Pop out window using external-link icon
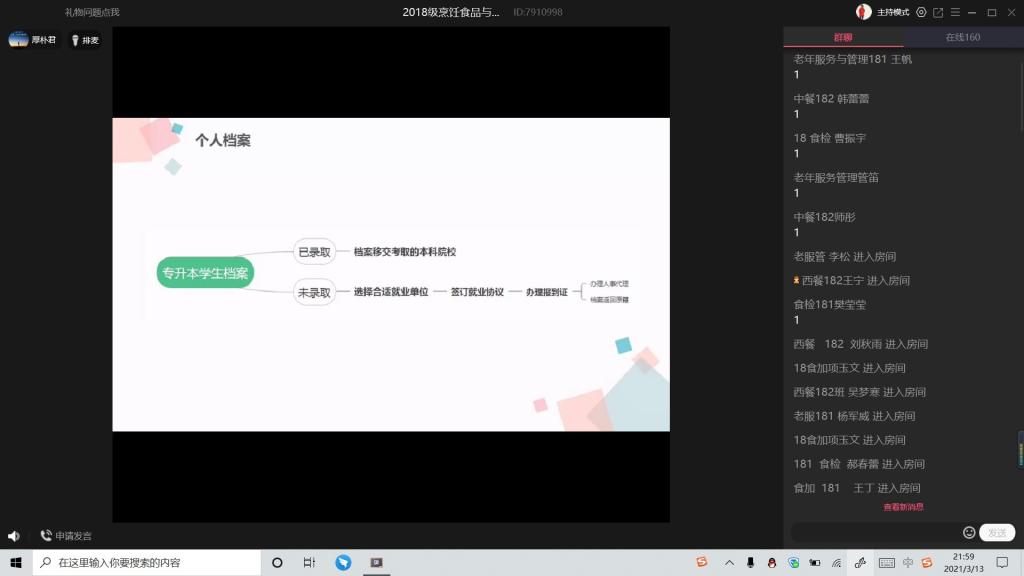 pyautogui.click(x=938, y=12)
